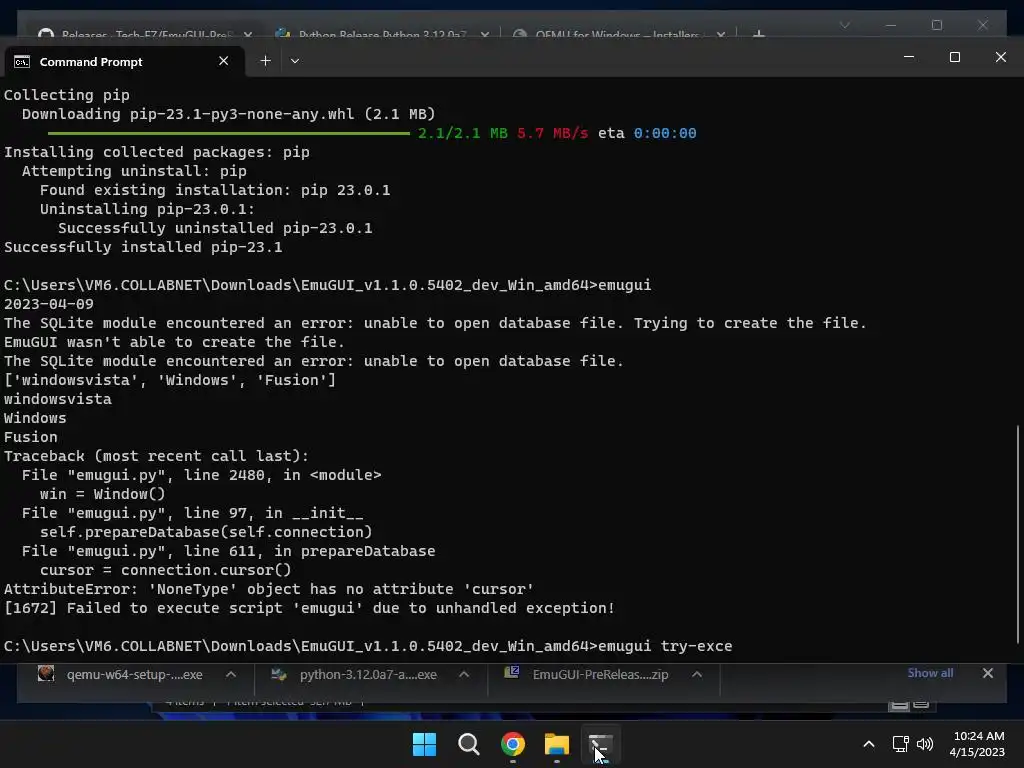Maximize the terminal window
Image resolution: width=1024 pixels, height=768 pixels.
pyautogui.click(x=954, y=57)
